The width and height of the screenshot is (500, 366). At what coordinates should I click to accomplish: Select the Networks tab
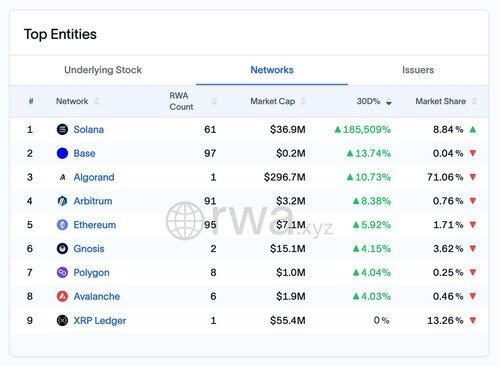(272, 70)
